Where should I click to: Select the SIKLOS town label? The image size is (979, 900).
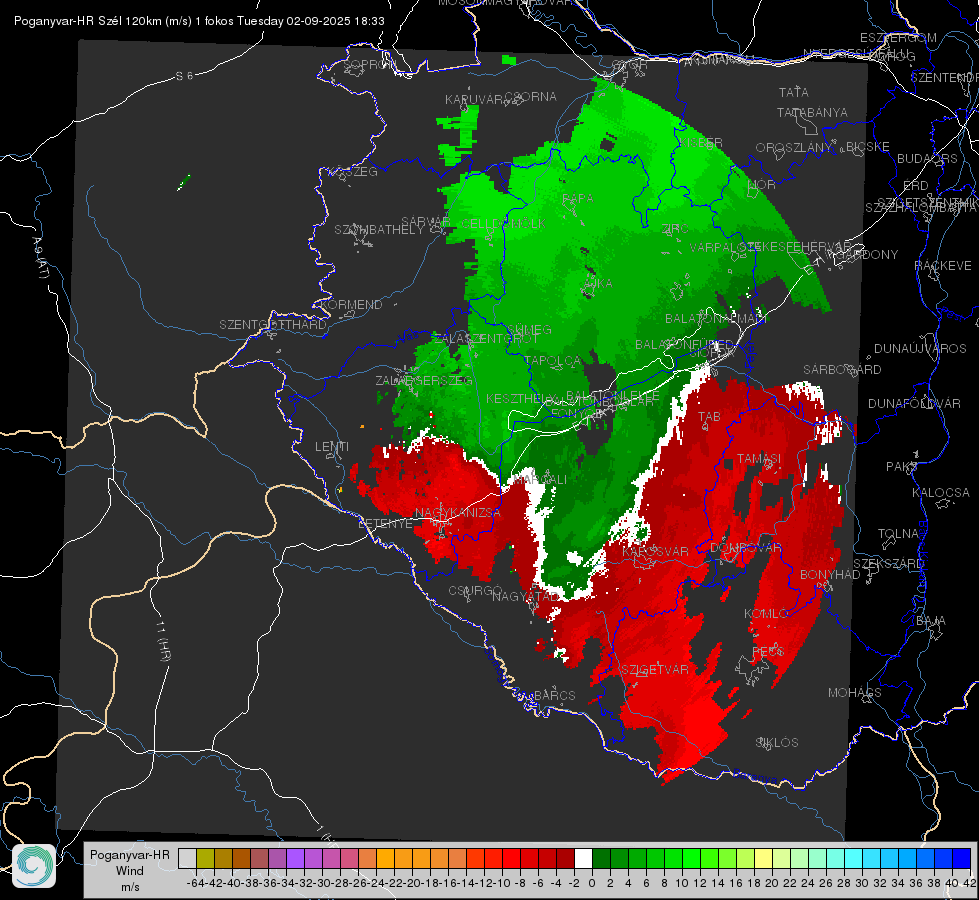click(x=777, y=743)
